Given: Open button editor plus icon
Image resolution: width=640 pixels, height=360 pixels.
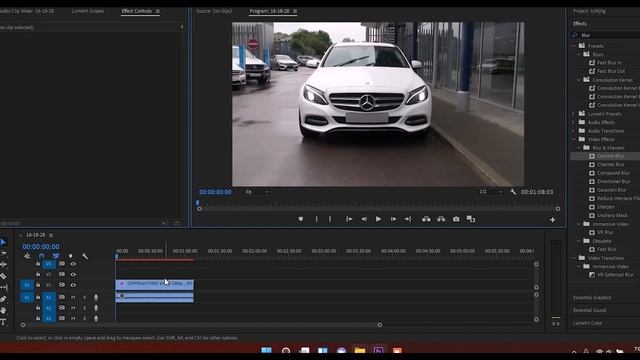Looking at the screenshot, I should [553, 220].
